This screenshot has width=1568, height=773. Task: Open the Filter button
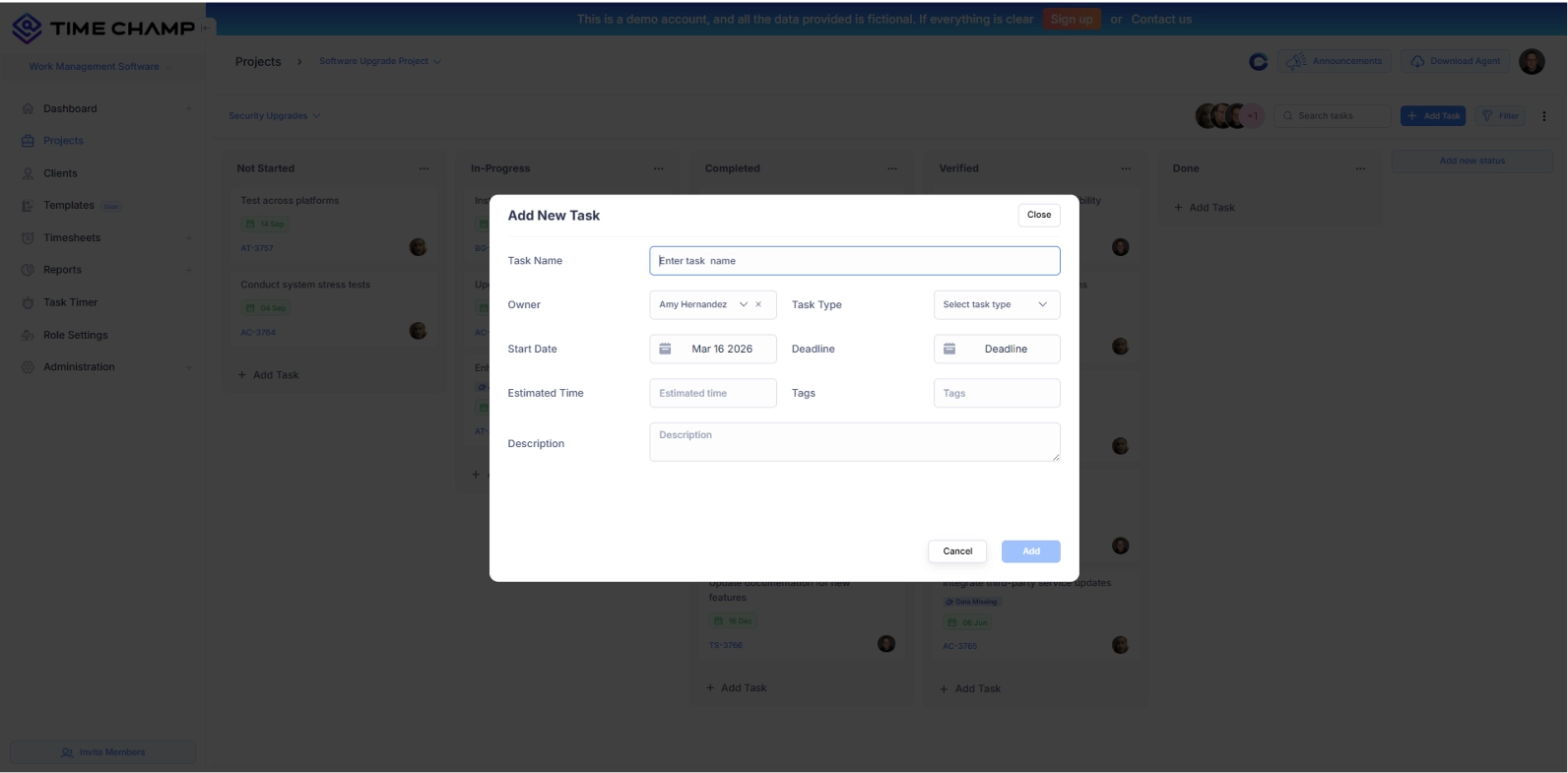point(1500,116)
